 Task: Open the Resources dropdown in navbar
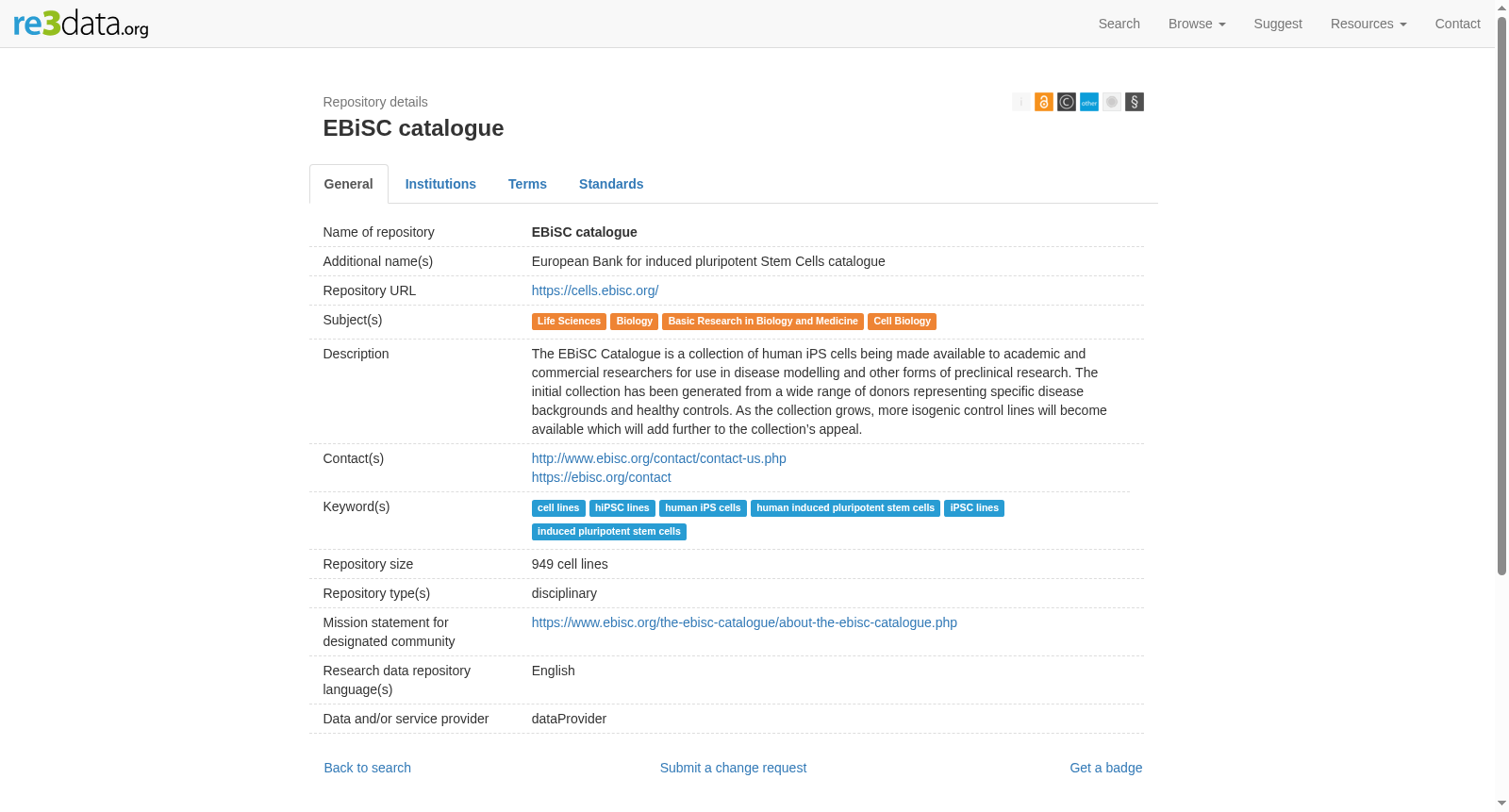coord(1368,24)
